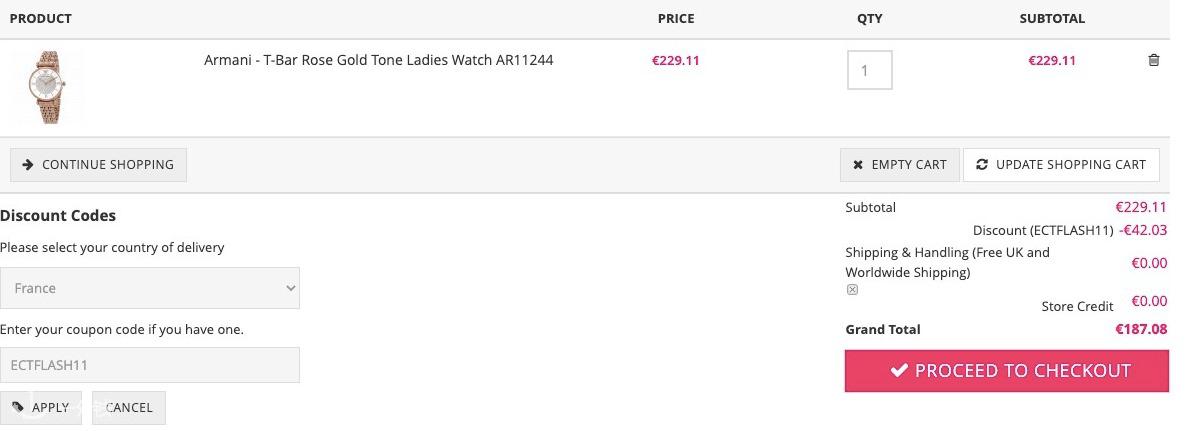Click the €187.08 grand total amount
Viewport: 1185px width, 431px height.
pyautogui.click(x=1141, y=329)
